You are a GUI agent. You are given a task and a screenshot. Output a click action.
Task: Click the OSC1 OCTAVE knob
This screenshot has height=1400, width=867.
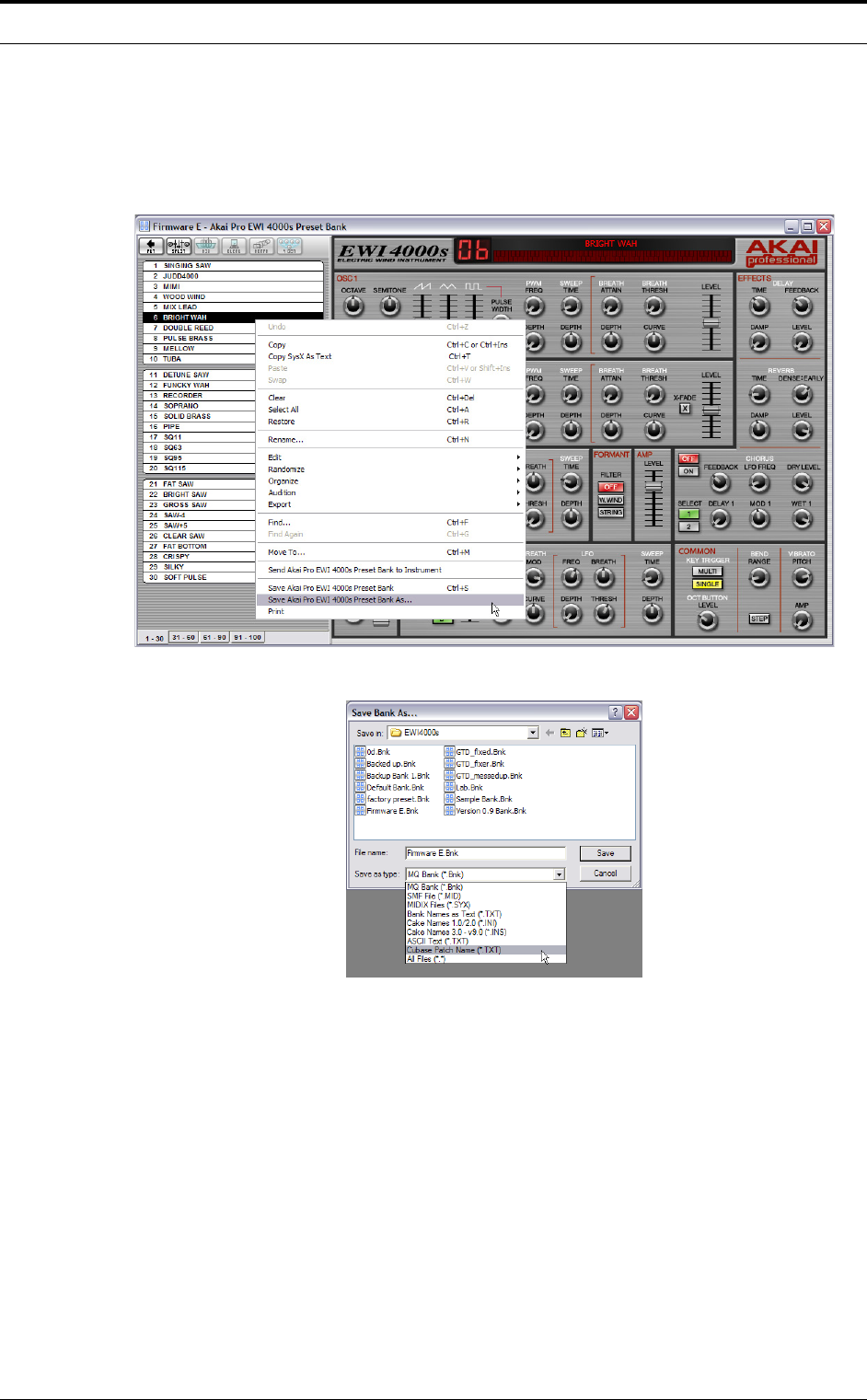point(353,307)
